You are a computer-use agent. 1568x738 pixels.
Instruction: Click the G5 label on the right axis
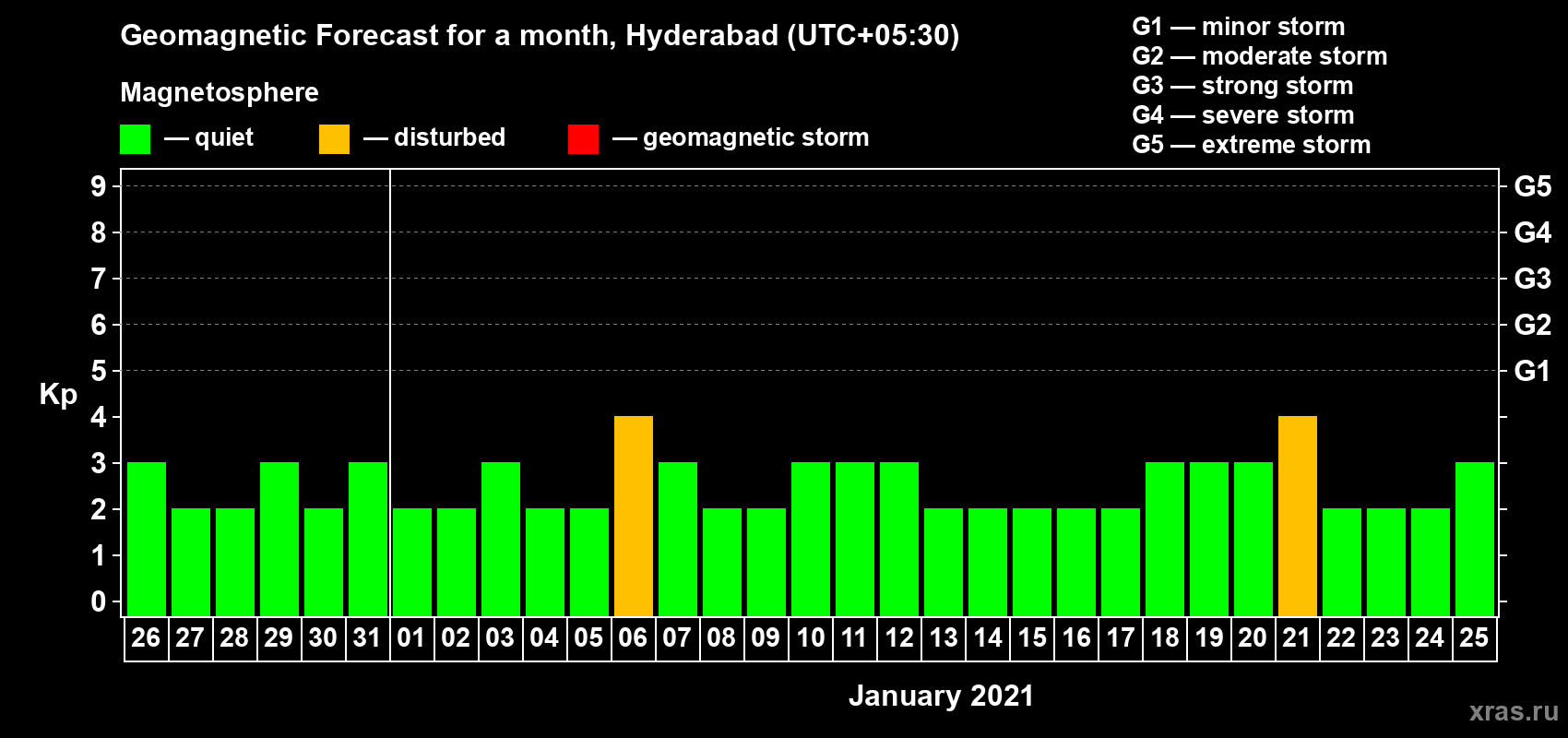tap(1533, 186)
